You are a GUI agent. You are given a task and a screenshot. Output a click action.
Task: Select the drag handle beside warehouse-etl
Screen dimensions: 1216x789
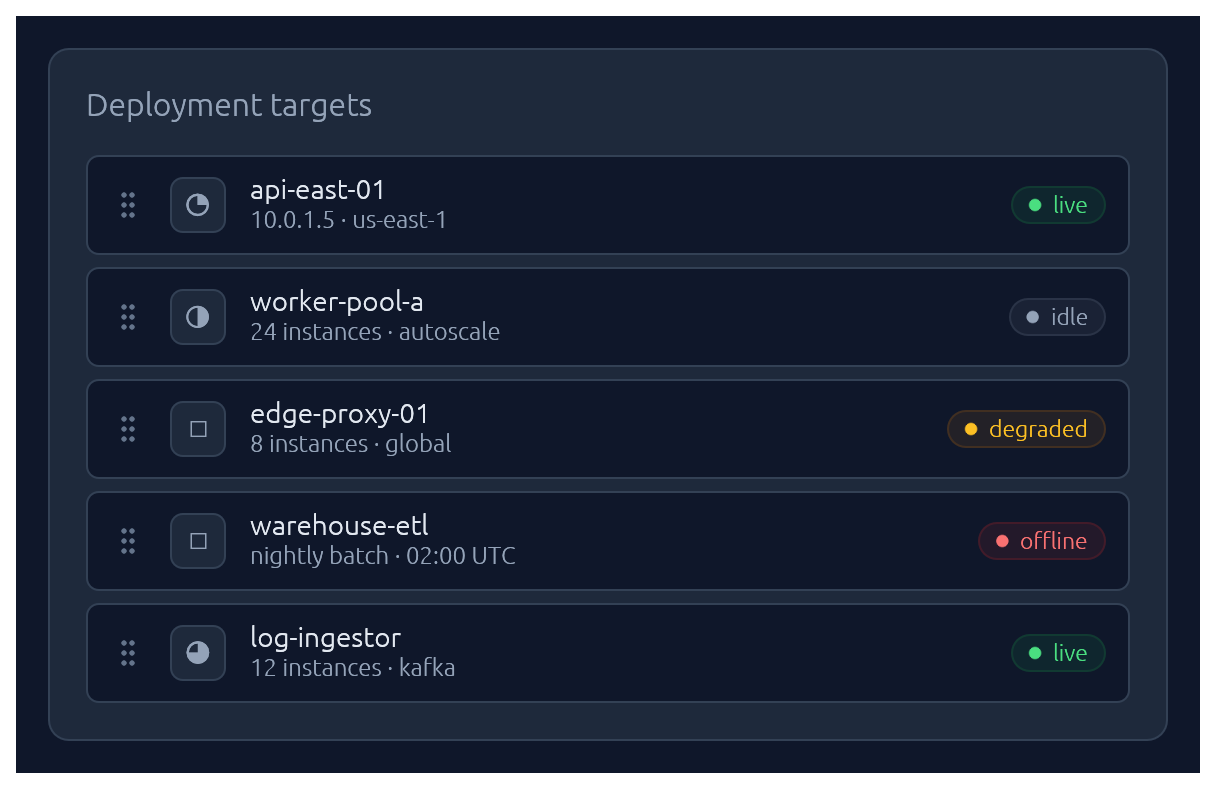[128, 541]
